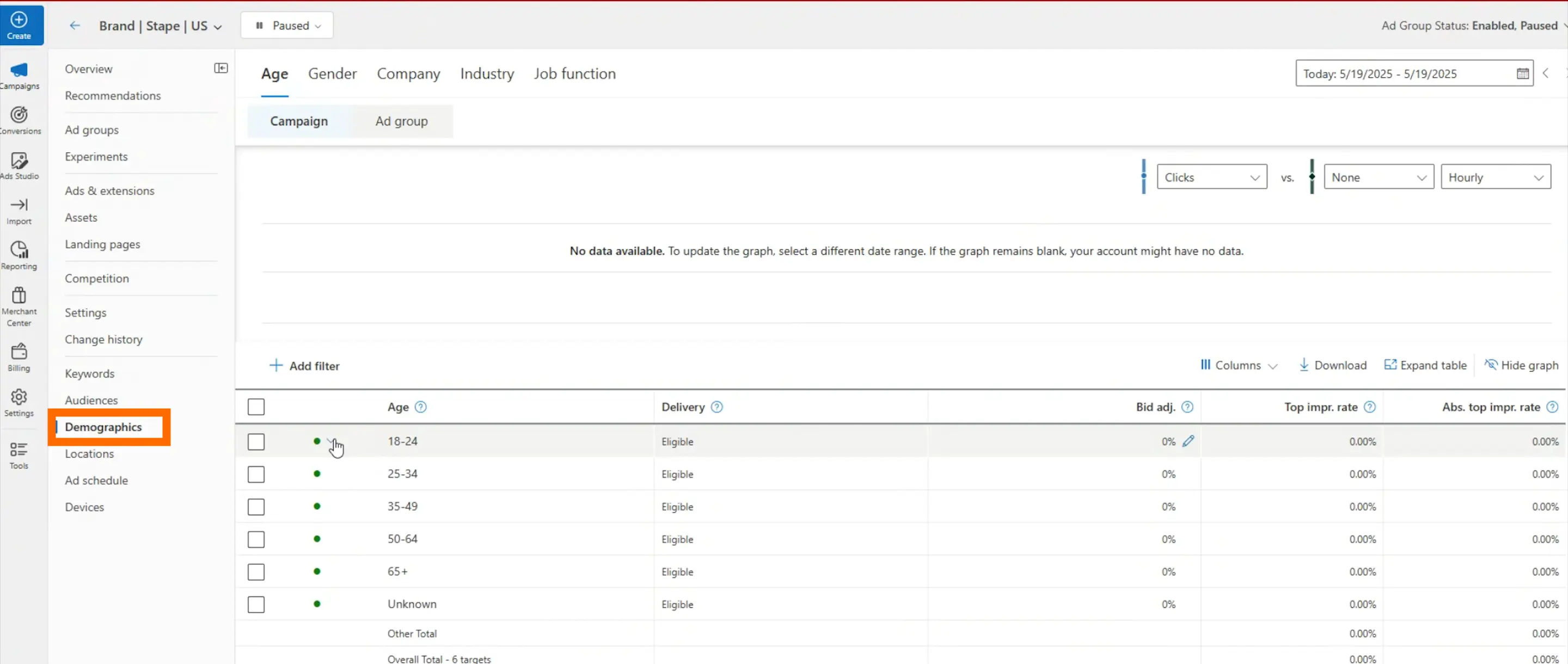Open Locations in the side menu
This screenshot has width=1568, height=664.
coord(89,453)
